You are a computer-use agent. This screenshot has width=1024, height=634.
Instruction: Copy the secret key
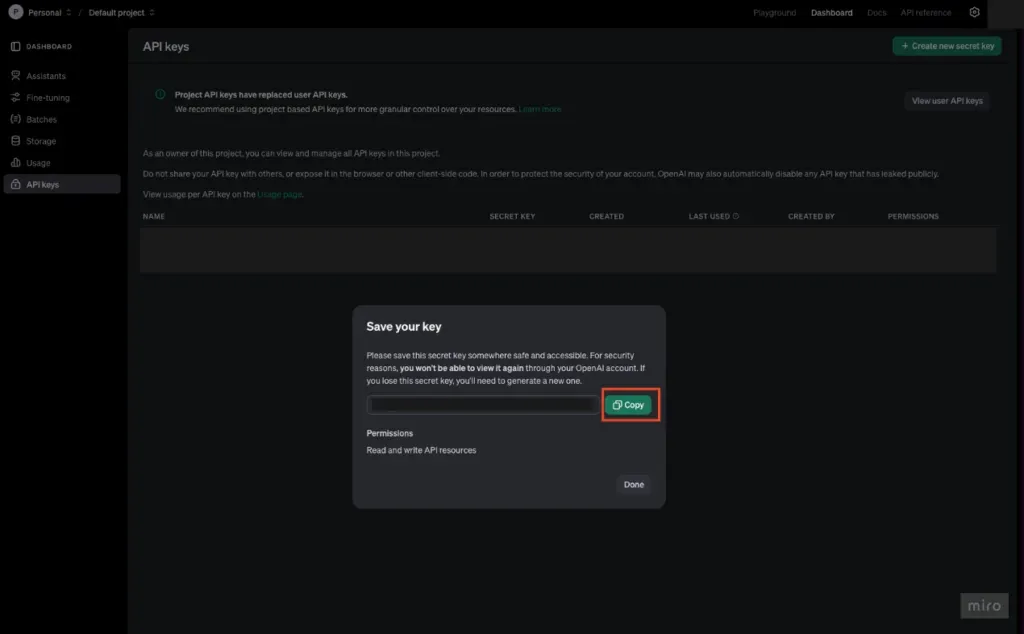(628, 405)
